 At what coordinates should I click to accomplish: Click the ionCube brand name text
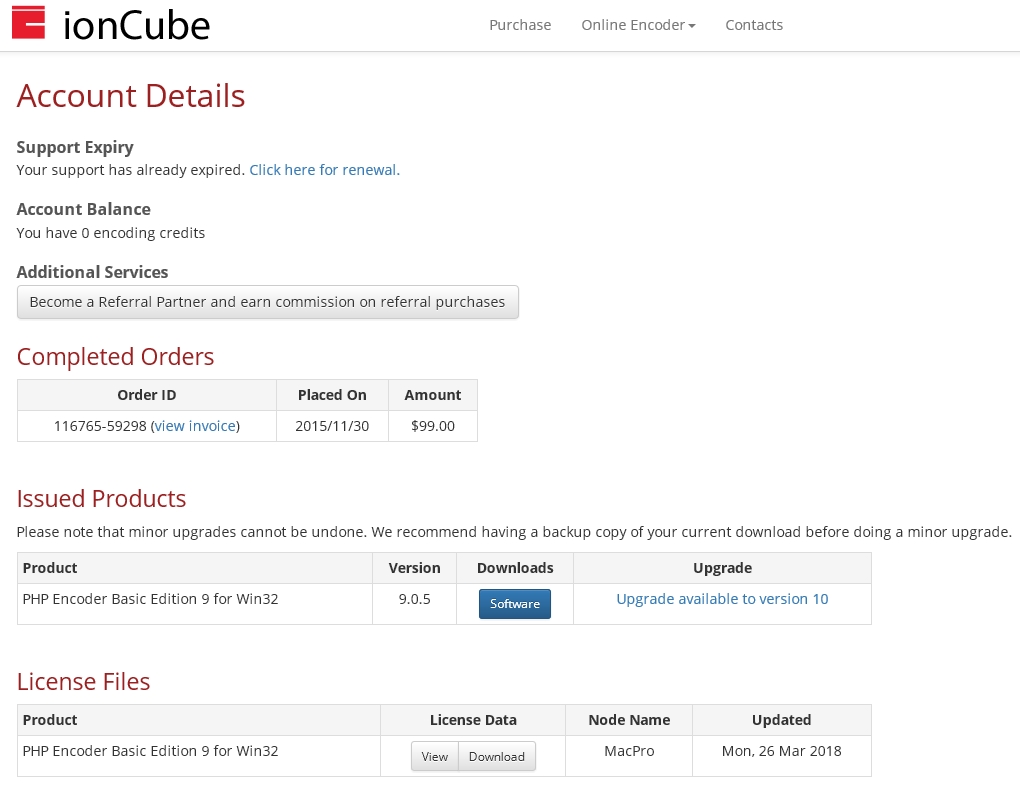[137, 25]
